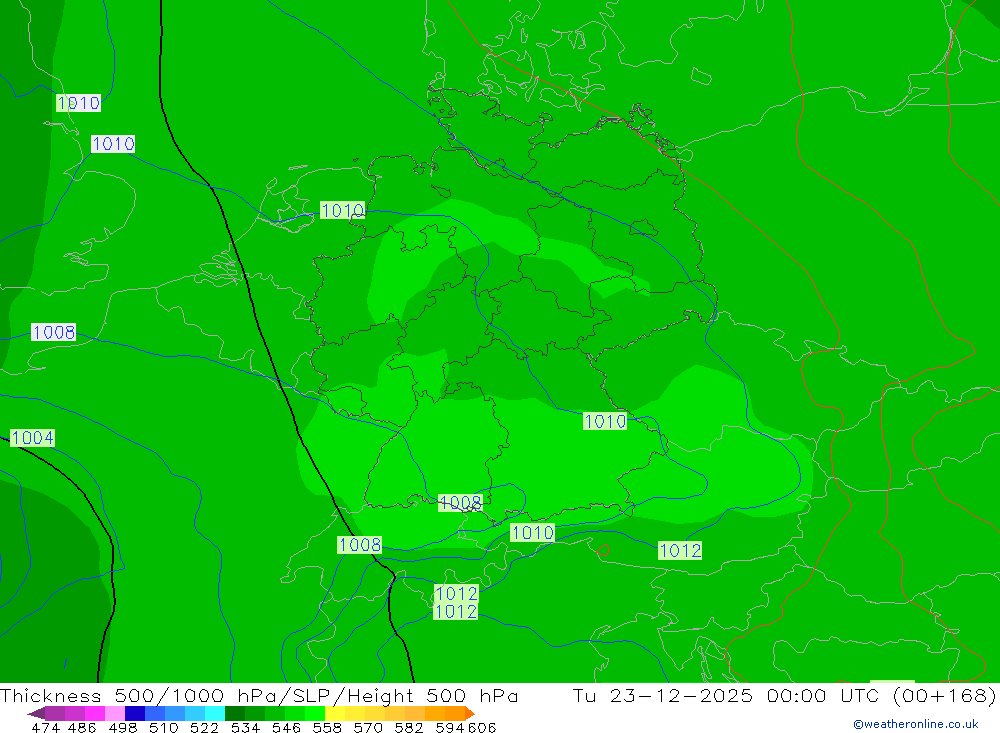The image size is (1000, 733).
Task: Click the 1010 label over the Czech border
Action: [605, 421]
